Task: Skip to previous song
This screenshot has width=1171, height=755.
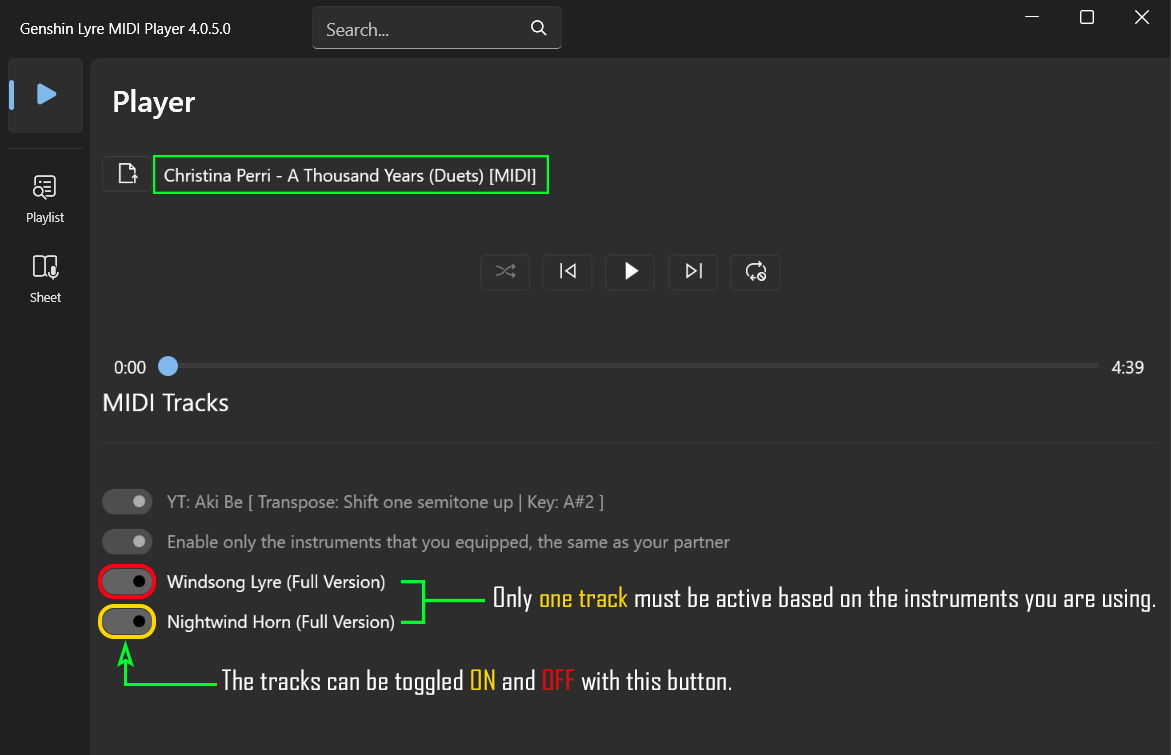Action: coord(568,271)
